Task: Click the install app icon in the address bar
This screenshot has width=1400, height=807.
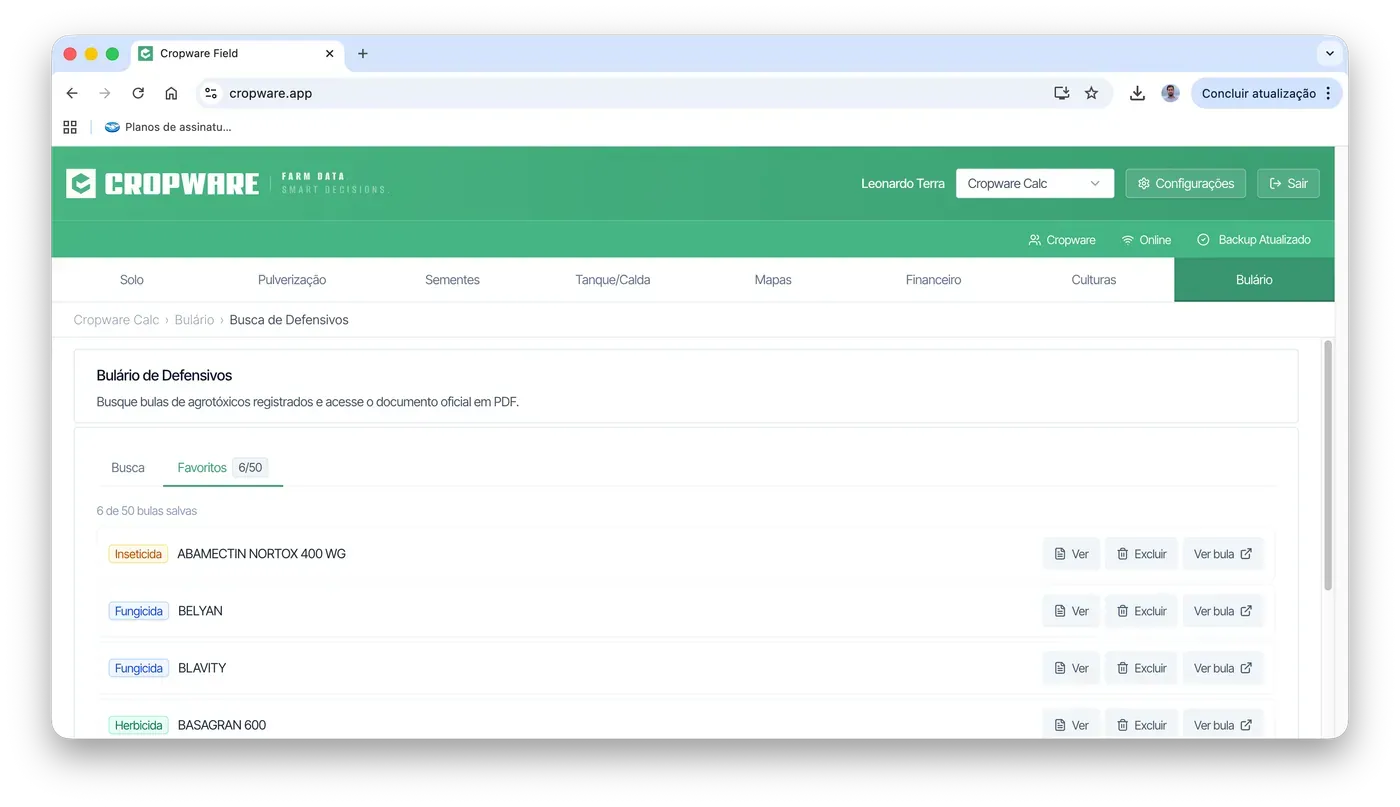Action: 1062,93
